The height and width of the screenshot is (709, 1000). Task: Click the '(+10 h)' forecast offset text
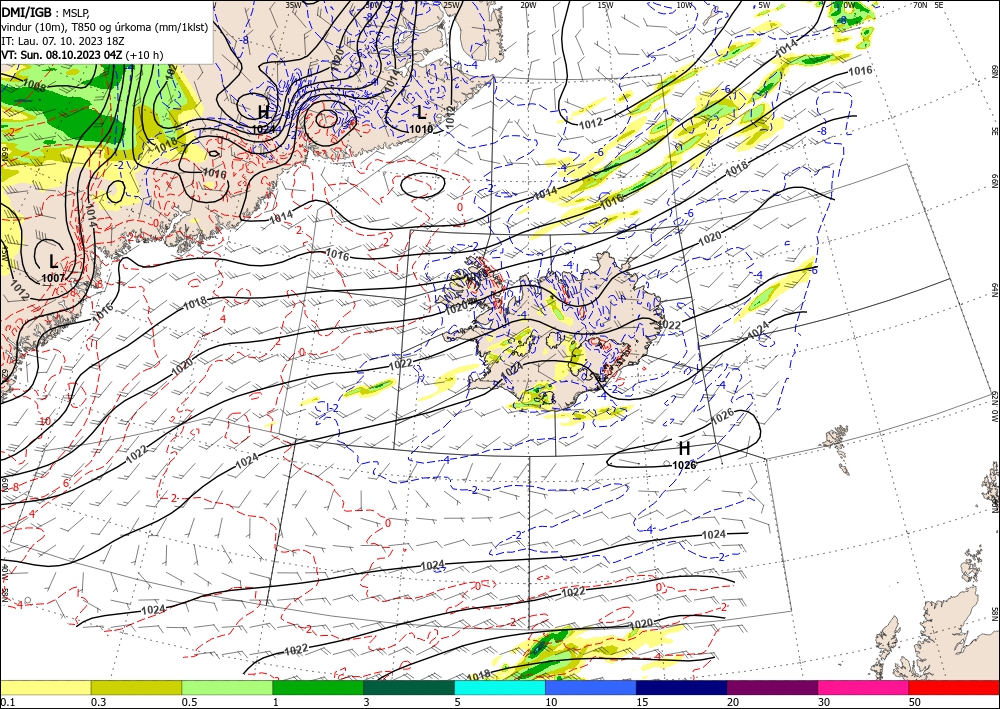pos(144,55)
